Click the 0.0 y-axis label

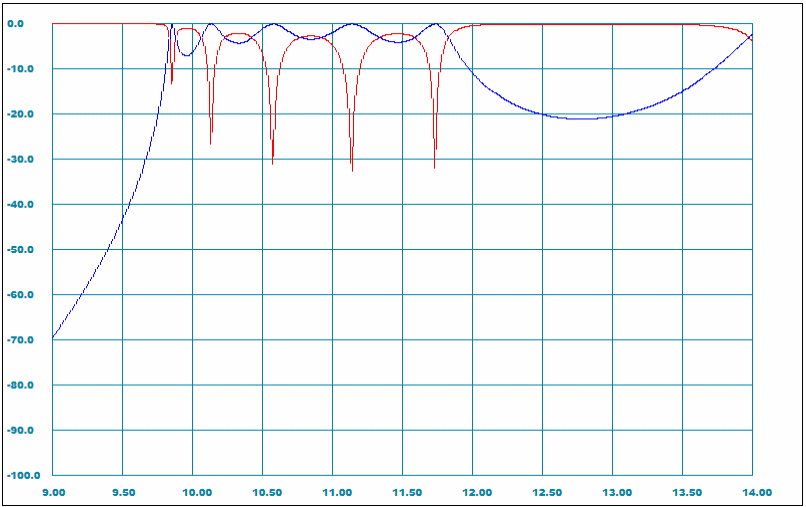[x=24, y=23]
